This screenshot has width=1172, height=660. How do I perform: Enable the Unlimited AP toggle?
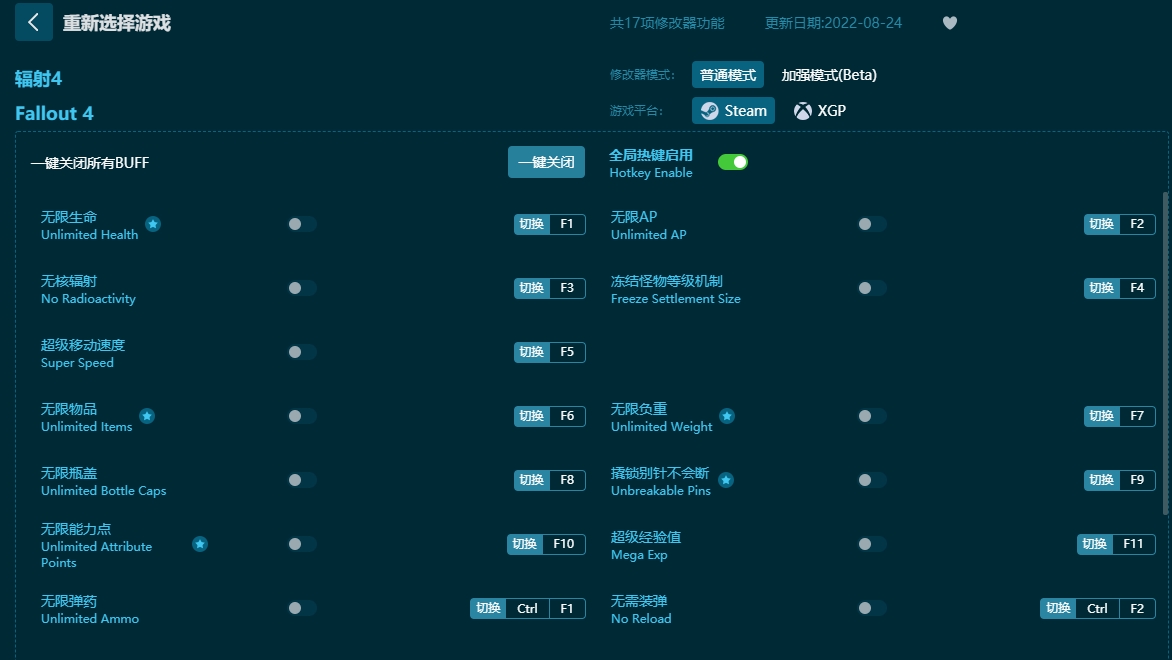click(872, 224)
